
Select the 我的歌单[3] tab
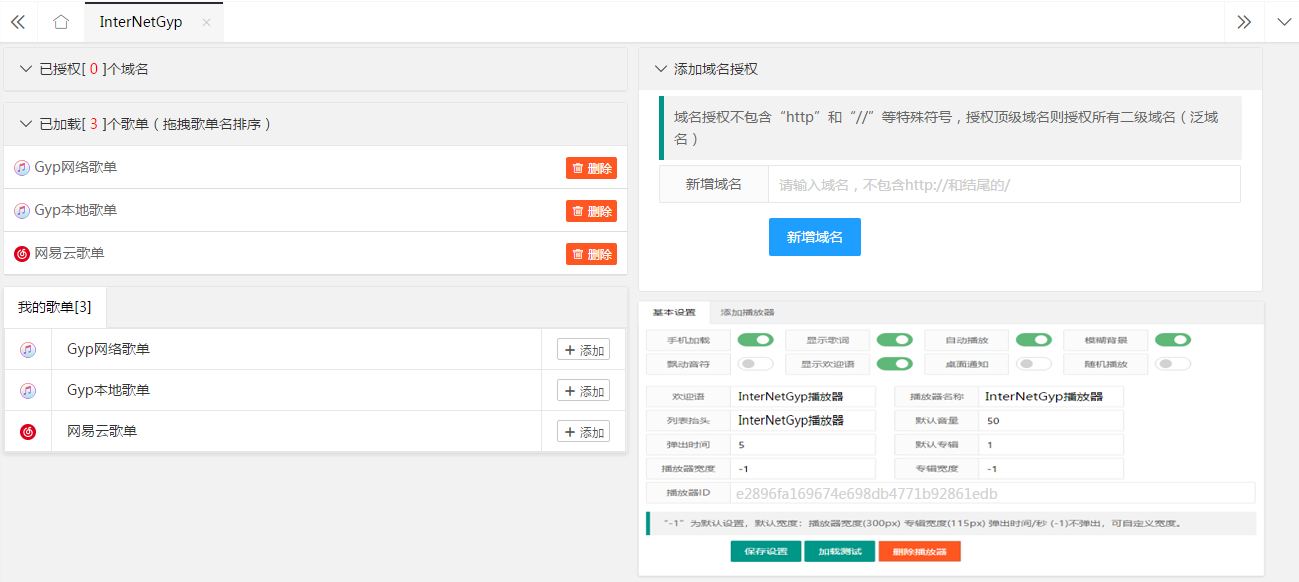tap(55, 307)
